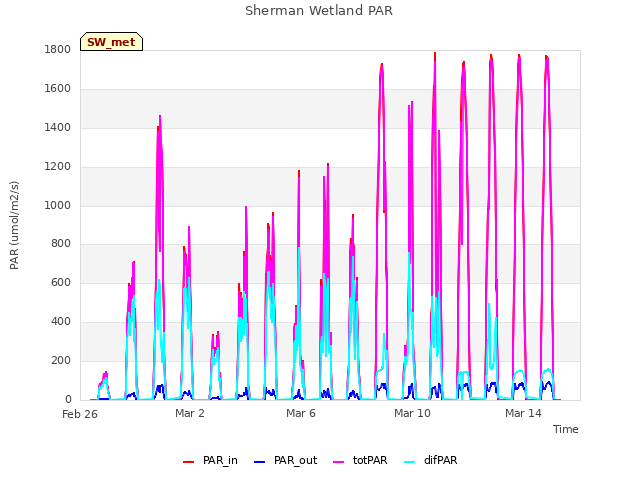Click the 1800 y-axis tick label
640x480 pixels.
(58, 49)
